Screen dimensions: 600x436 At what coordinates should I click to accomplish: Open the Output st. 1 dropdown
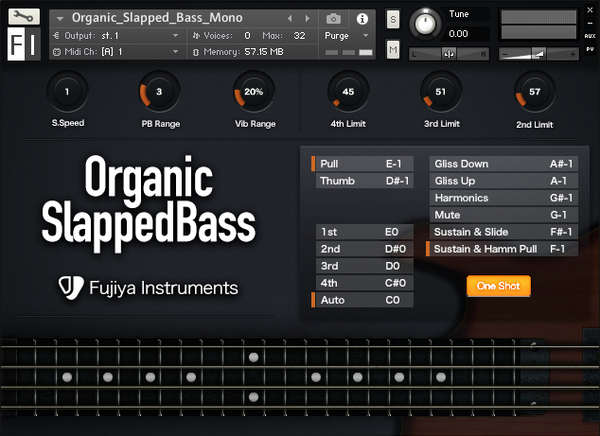[x=118, y=36]
